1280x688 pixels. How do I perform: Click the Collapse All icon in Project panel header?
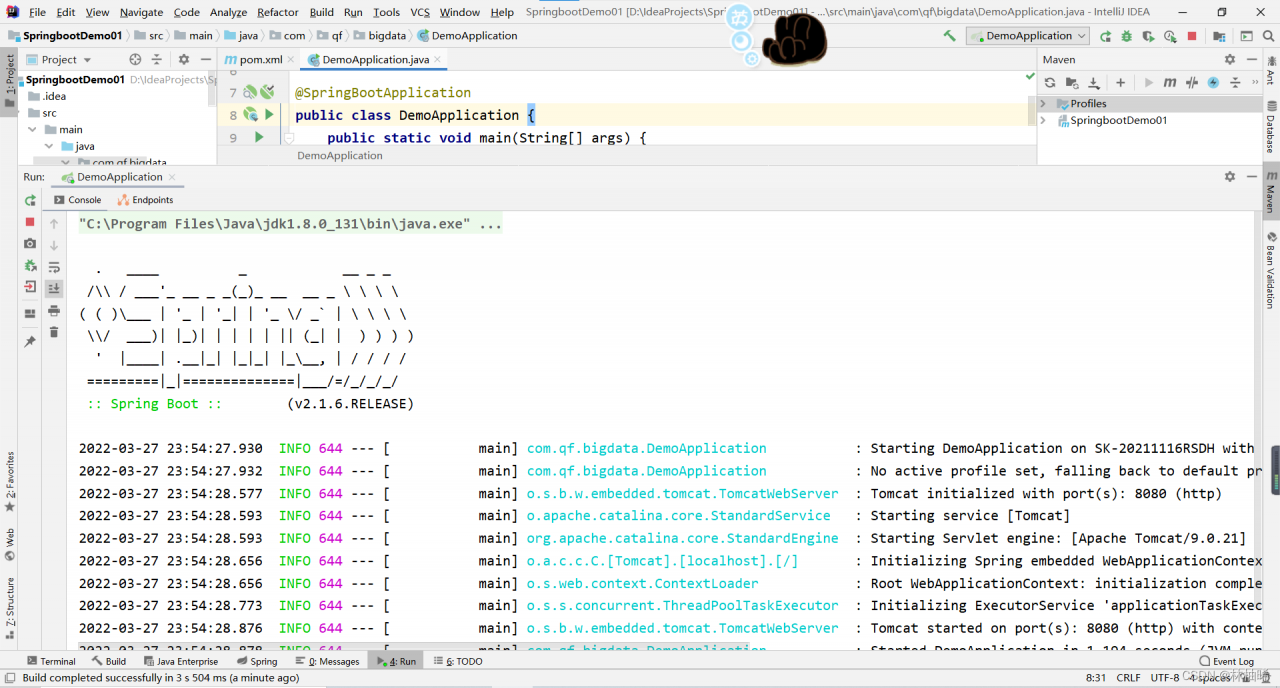(x=159, y=59)
